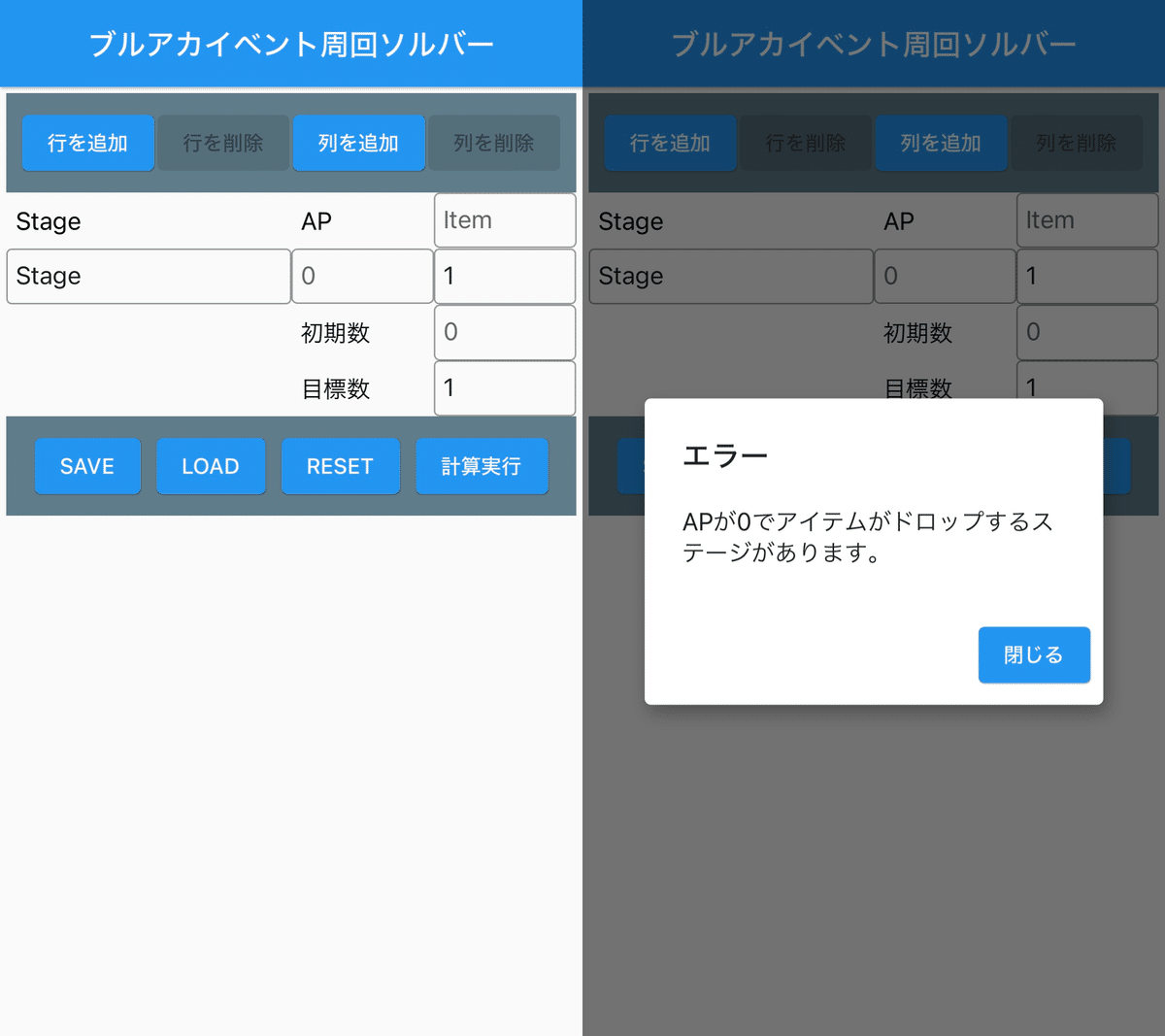Focus the 目標数 input in left screen
The image size is (1165, 1036).
pos(505,388)
